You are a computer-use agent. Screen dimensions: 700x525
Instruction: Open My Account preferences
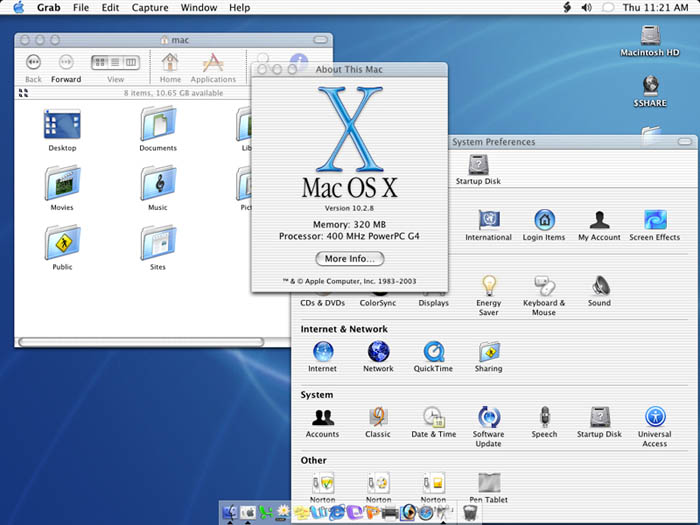(600, 225)
